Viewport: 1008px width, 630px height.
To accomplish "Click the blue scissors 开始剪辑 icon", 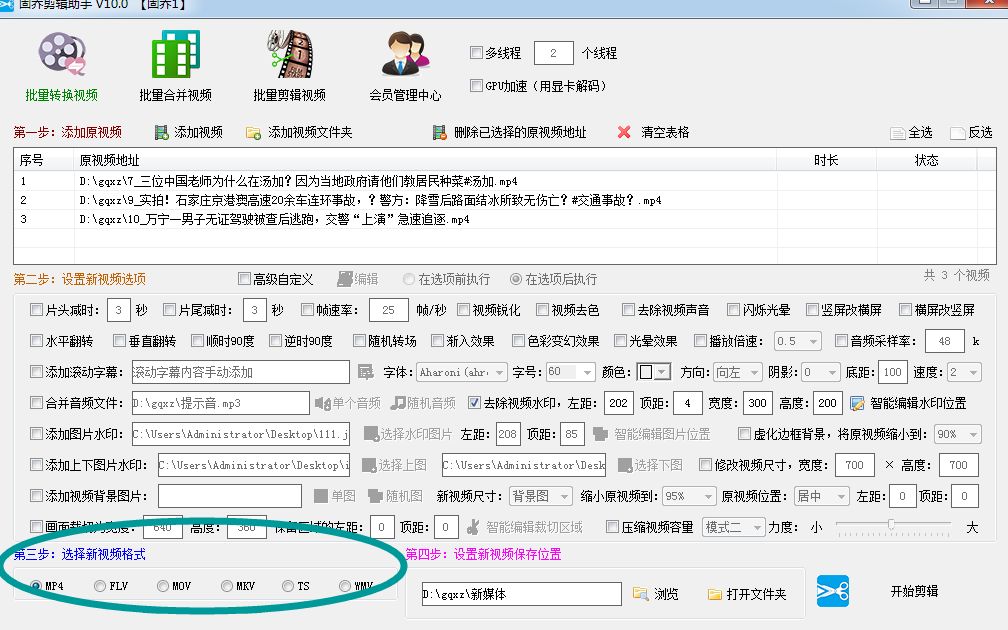I will (x=833, y=591).
